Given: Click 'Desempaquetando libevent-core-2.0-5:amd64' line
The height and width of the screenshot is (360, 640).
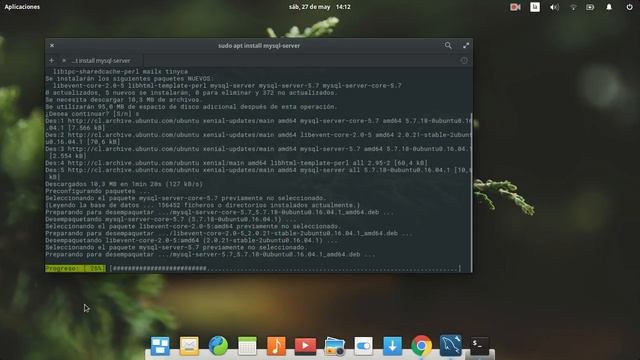Looking at the screenshot, I should 191,240.
